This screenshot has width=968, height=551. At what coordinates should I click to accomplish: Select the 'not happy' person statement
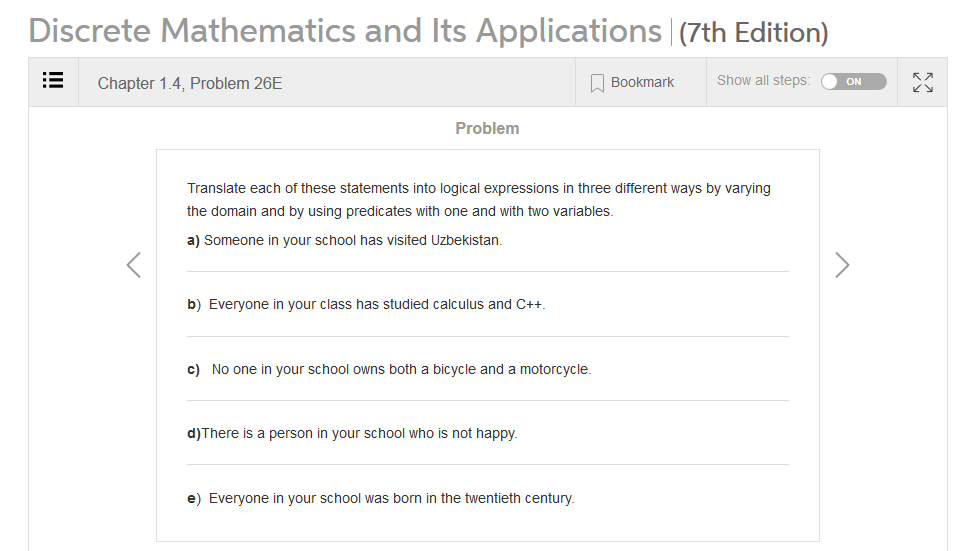pyautogui.click(x=359, y=433)
